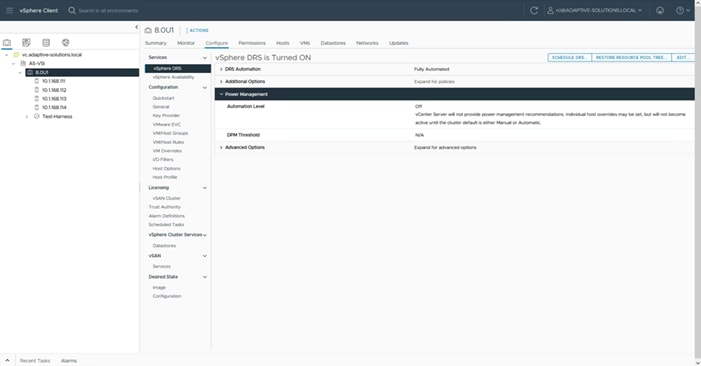Open the feedback smiley icon
Image resolution: width=701 pixels, height=366 pixels.
point(660,10)
